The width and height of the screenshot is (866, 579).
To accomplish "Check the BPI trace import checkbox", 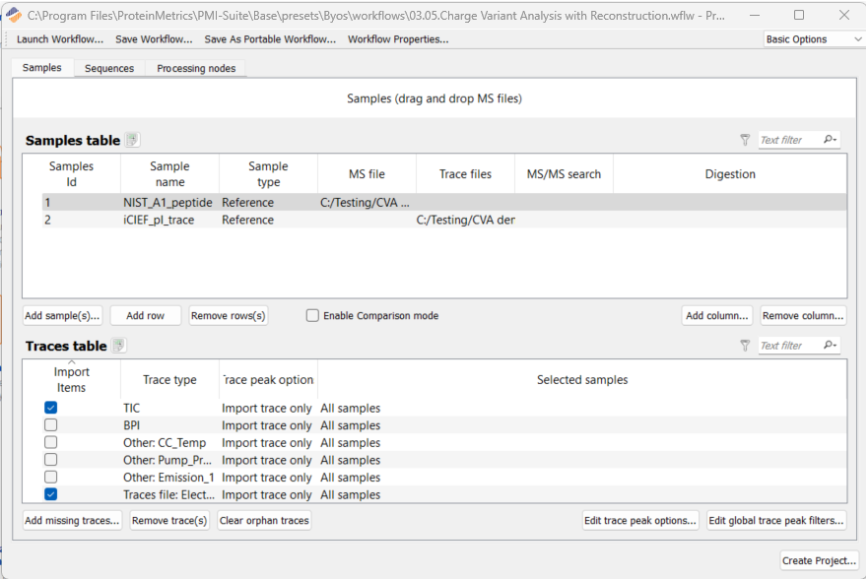I will 51,425.
